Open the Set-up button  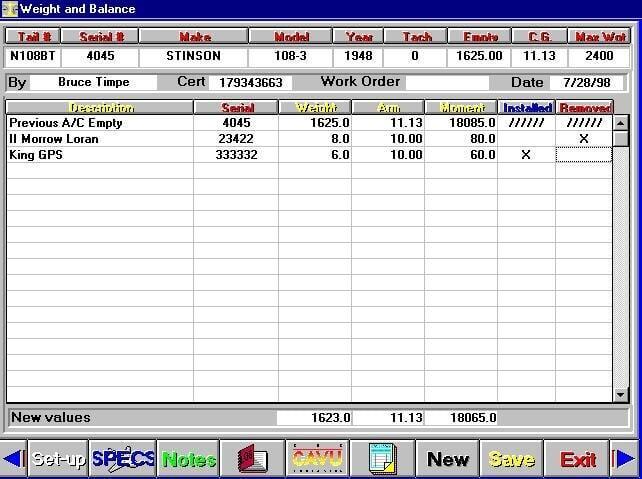coord(58,459)
